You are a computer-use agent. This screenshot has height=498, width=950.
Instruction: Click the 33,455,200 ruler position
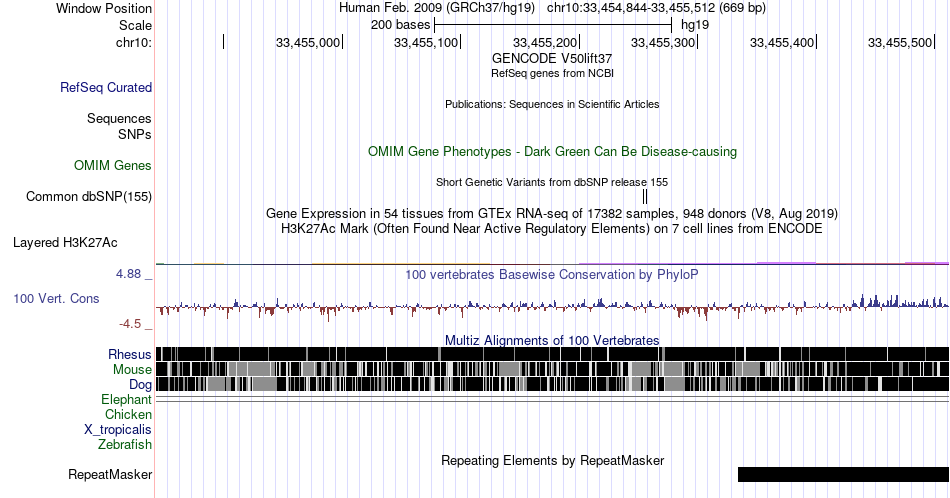(x=545, y=42)
